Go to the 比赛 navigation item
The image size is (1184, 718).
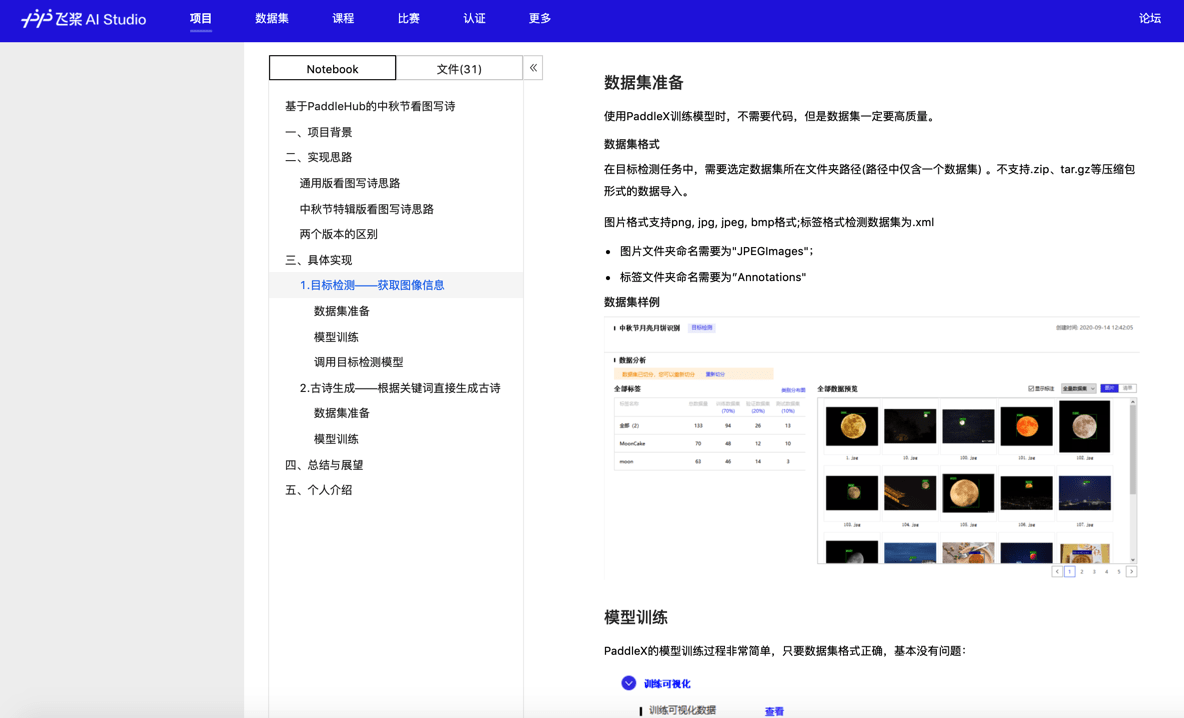[x=409, y=18]
